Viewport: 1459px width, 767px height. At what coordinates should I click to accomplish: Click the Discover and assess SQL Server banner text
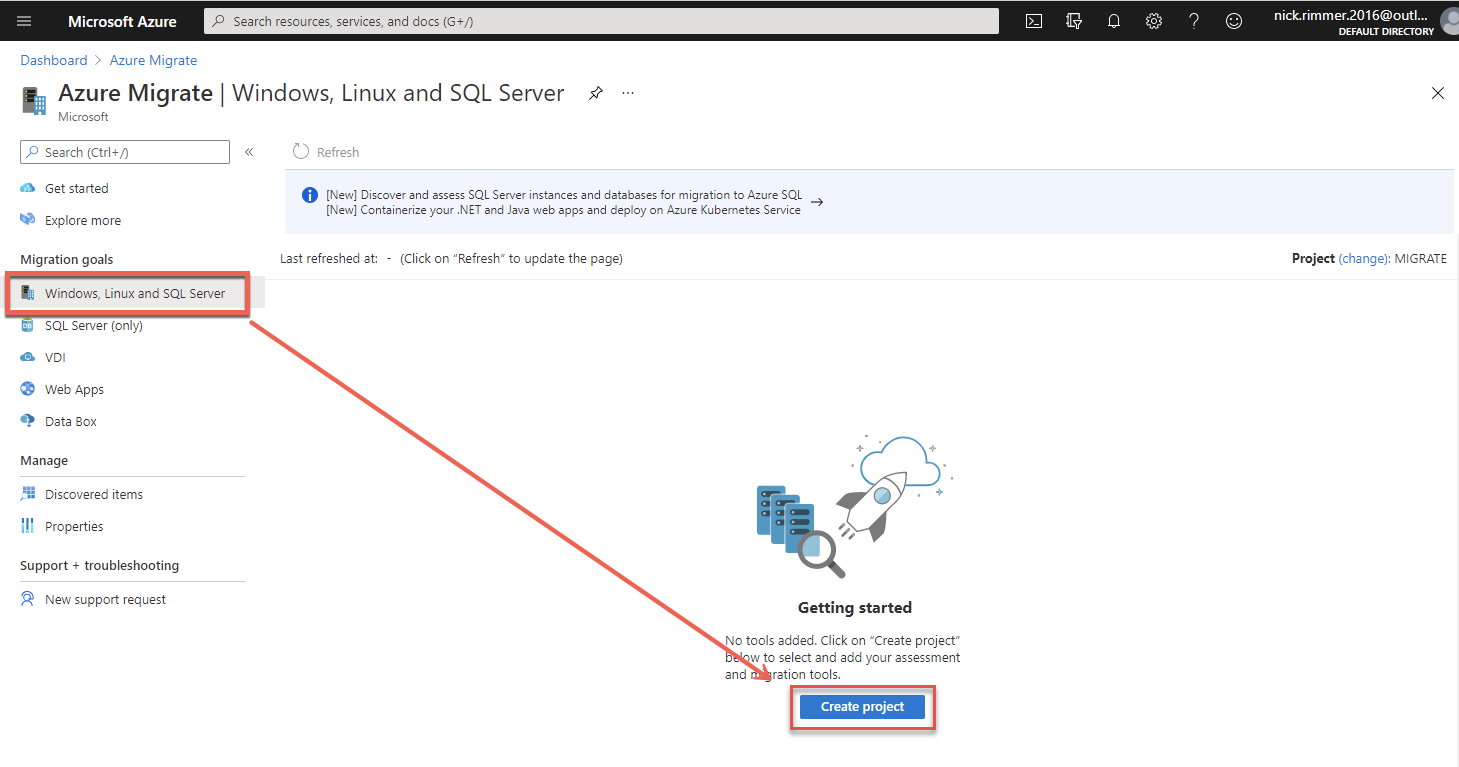click(x=564, y=195)
